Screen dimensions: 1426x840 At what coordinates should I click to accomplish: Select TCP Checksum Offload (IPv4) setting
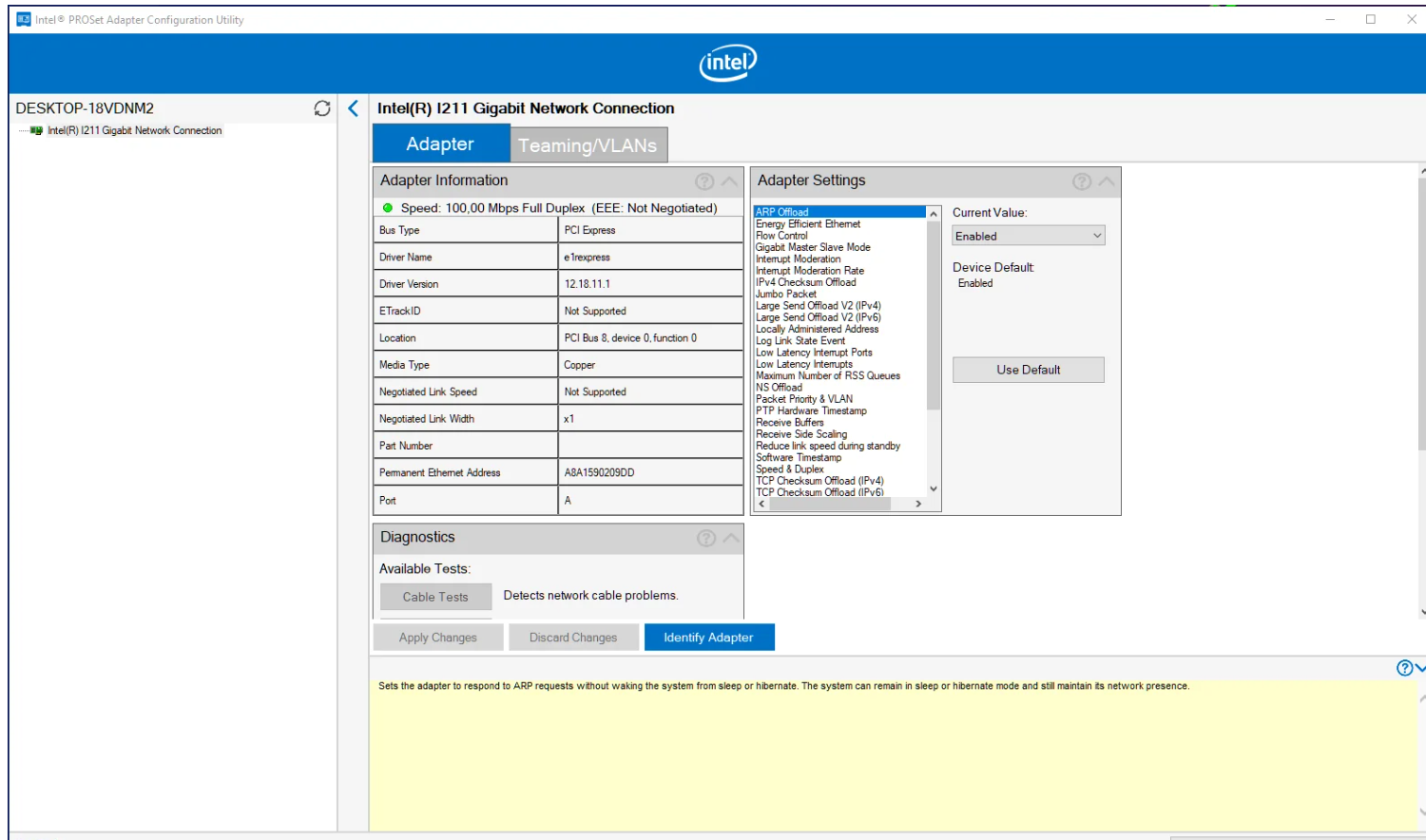point(819,481)
